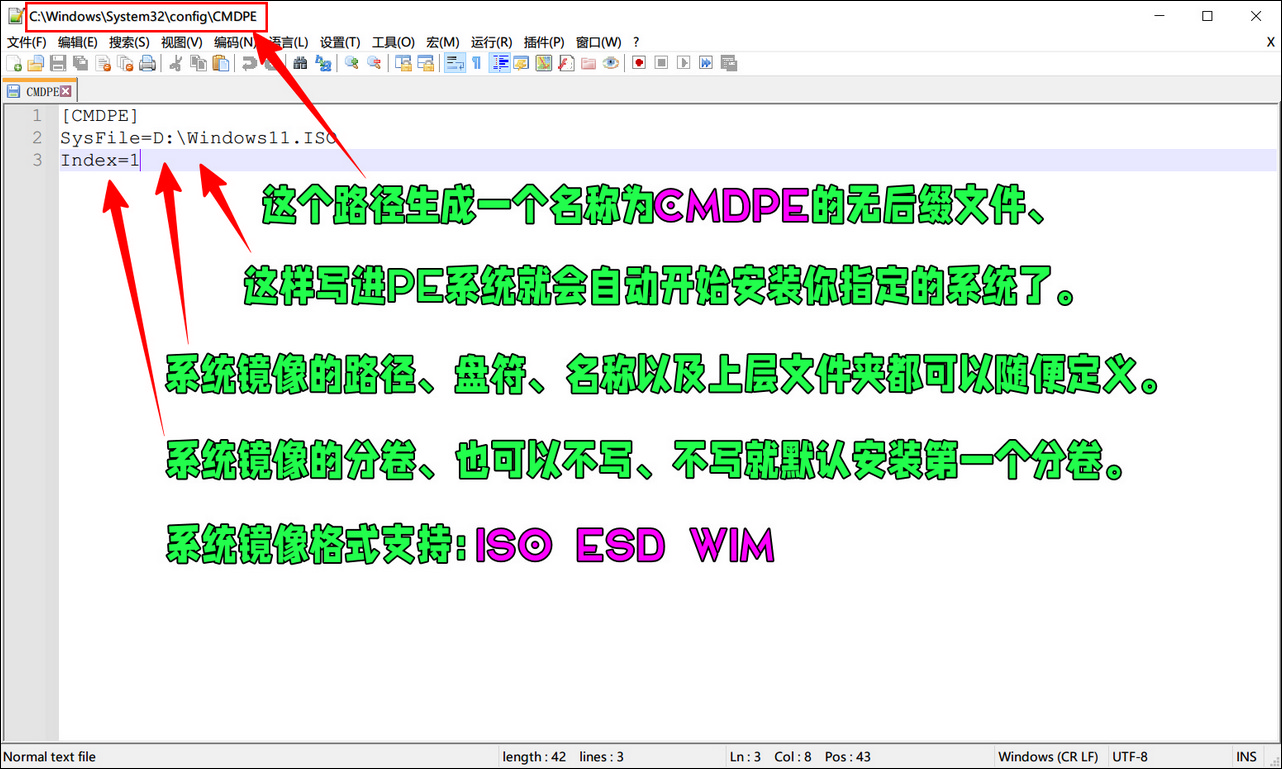The width and height of the screenshot is (1282, 769).
Task: Toggle file monitoring eye icon
Action: [611, 63]
